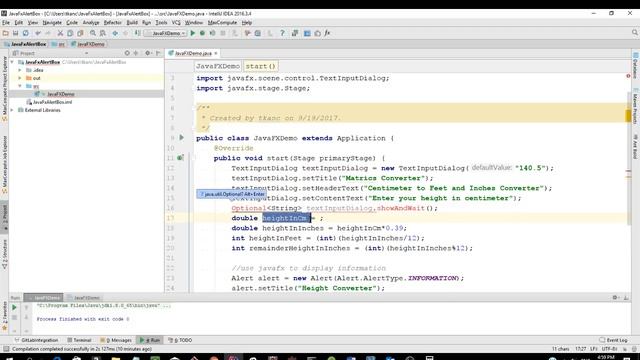Click override gutter icon beside start method

pos(180,158)
